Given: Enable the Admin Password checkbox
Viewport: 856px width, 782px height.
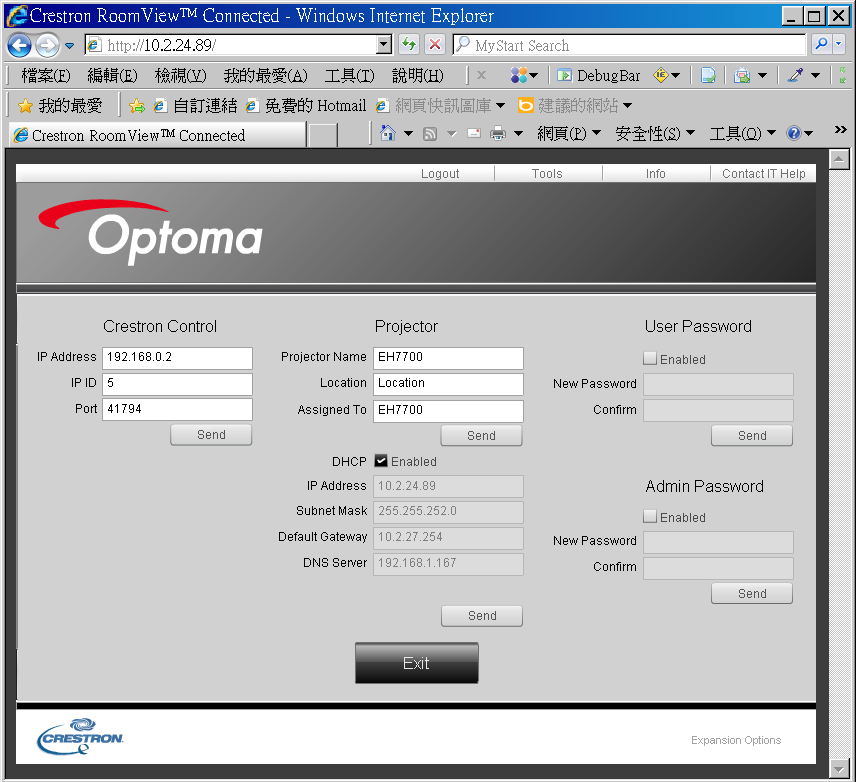Looking at the screenshot, I should pos(650,516).
